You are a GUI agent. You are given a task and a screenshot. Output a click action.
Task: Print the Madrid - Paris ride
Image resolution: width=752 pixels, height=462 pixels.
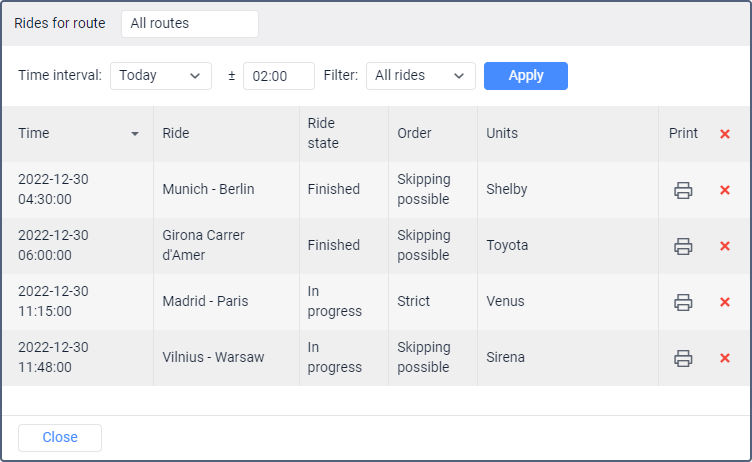[683, 302]
